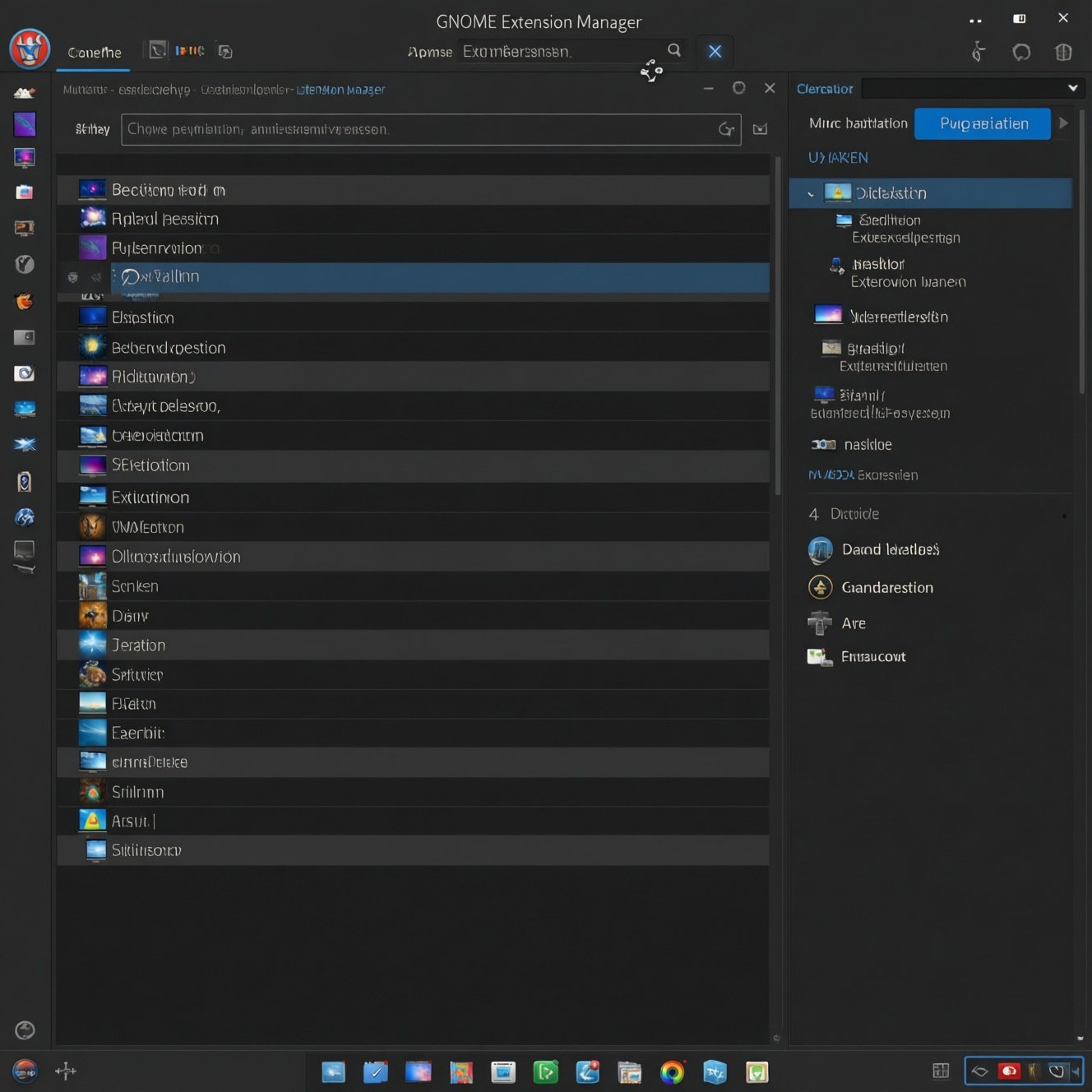This screenshot has height=1092, width=1092.
Task: Click the red tray icon in bottom right
Action: (1009, 1071)
